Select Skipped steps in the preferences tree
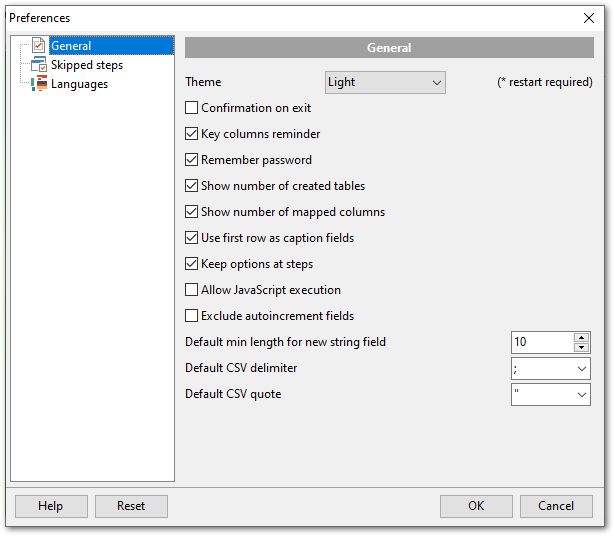 pos(87,65)
